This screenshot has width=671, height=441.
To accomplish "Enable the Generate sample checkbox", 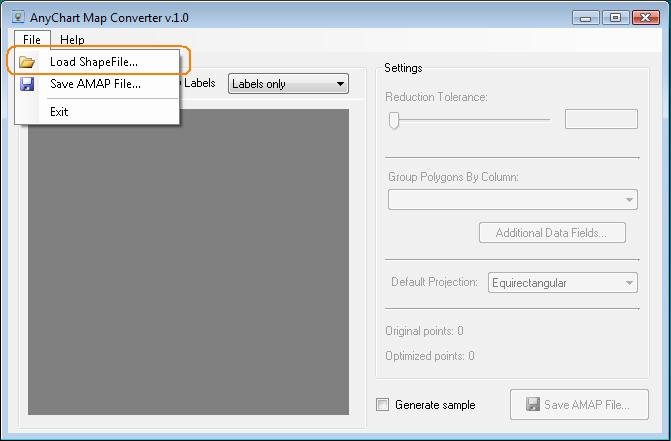I will [382, 405].
